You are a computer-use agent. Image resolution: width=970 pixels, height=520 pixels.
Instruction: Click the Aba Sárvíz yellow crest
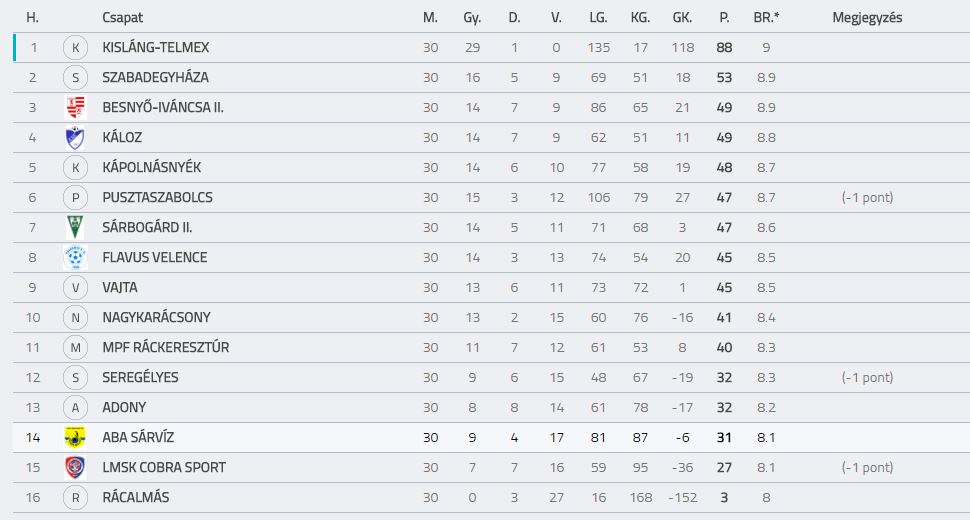pyautogui.click(x=75, y=437)
